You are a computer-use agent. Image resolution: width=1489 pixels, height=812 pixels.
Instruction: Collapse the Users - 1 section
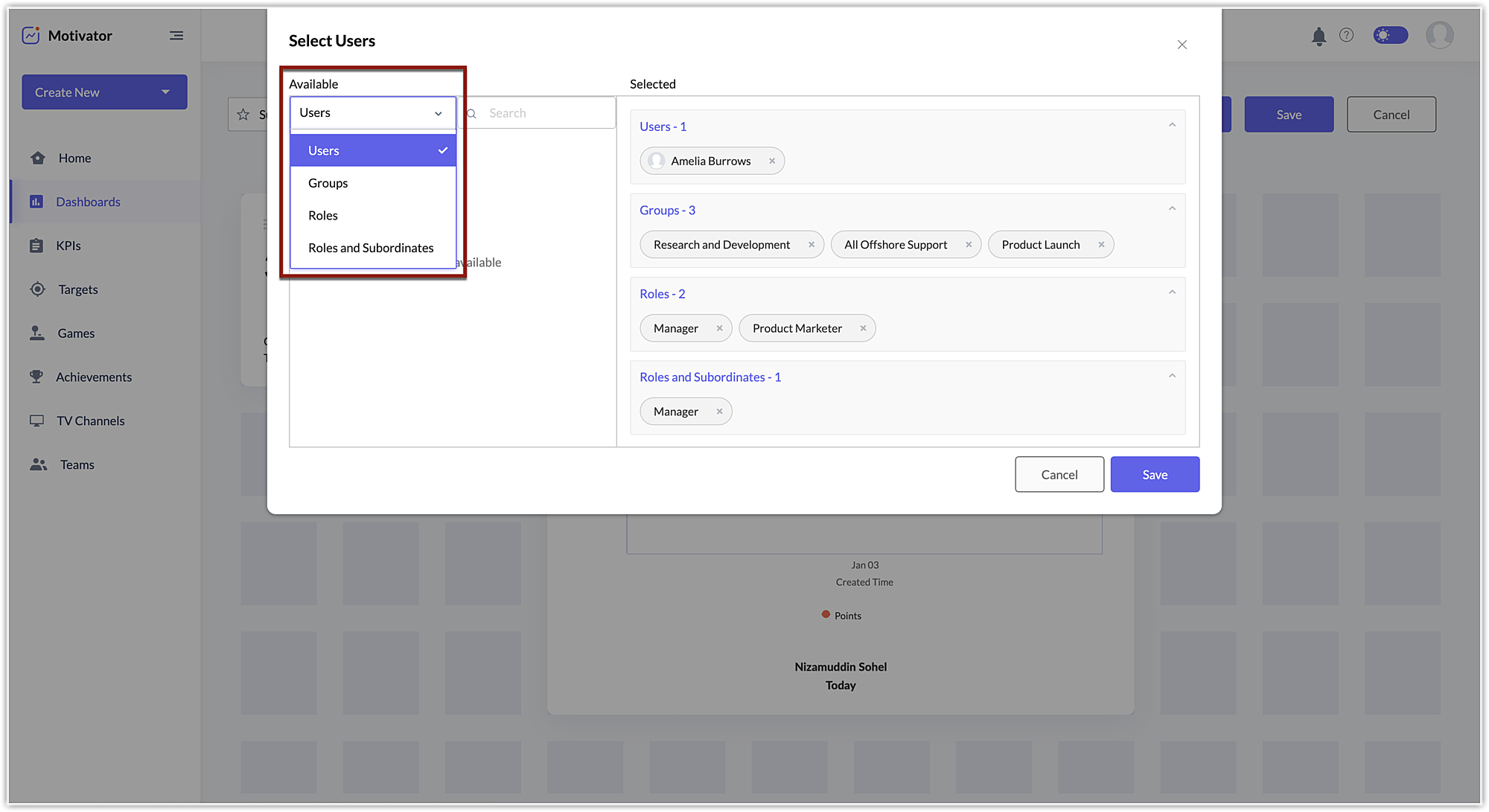[x=1172, y=125]
